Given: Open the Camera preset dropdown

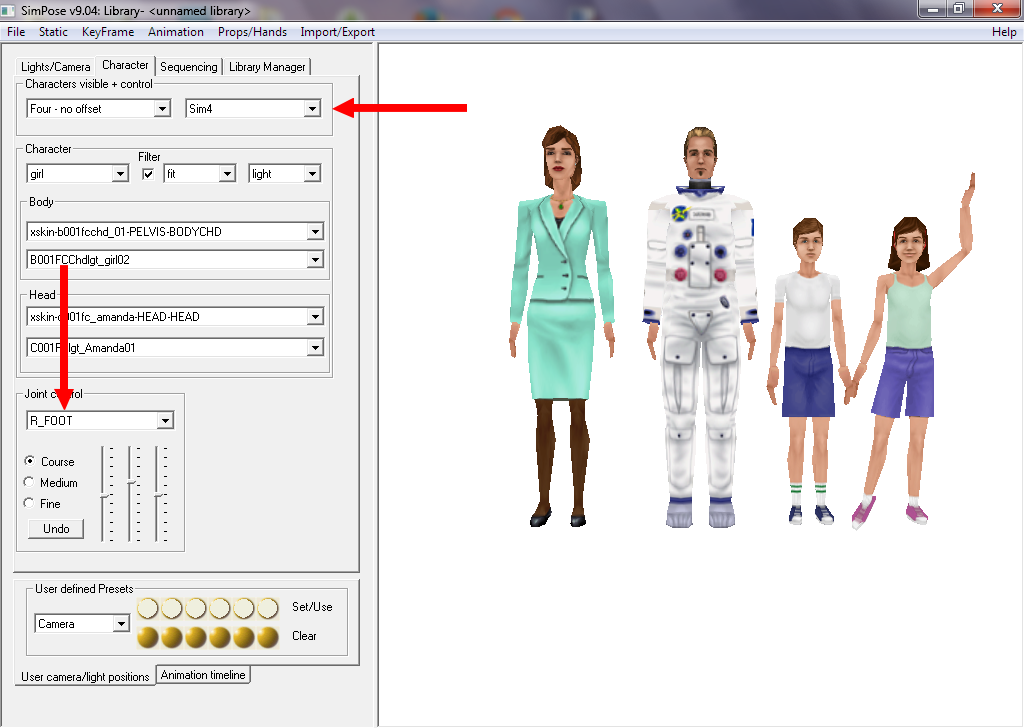Looking at the screenshot, I should tap(121, 624).
